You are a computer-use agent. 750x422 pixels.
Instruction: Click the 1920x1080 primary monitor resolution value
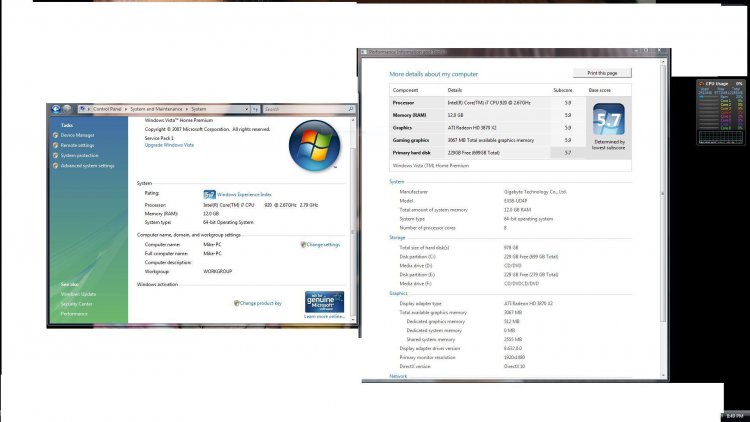coord(514,357)
